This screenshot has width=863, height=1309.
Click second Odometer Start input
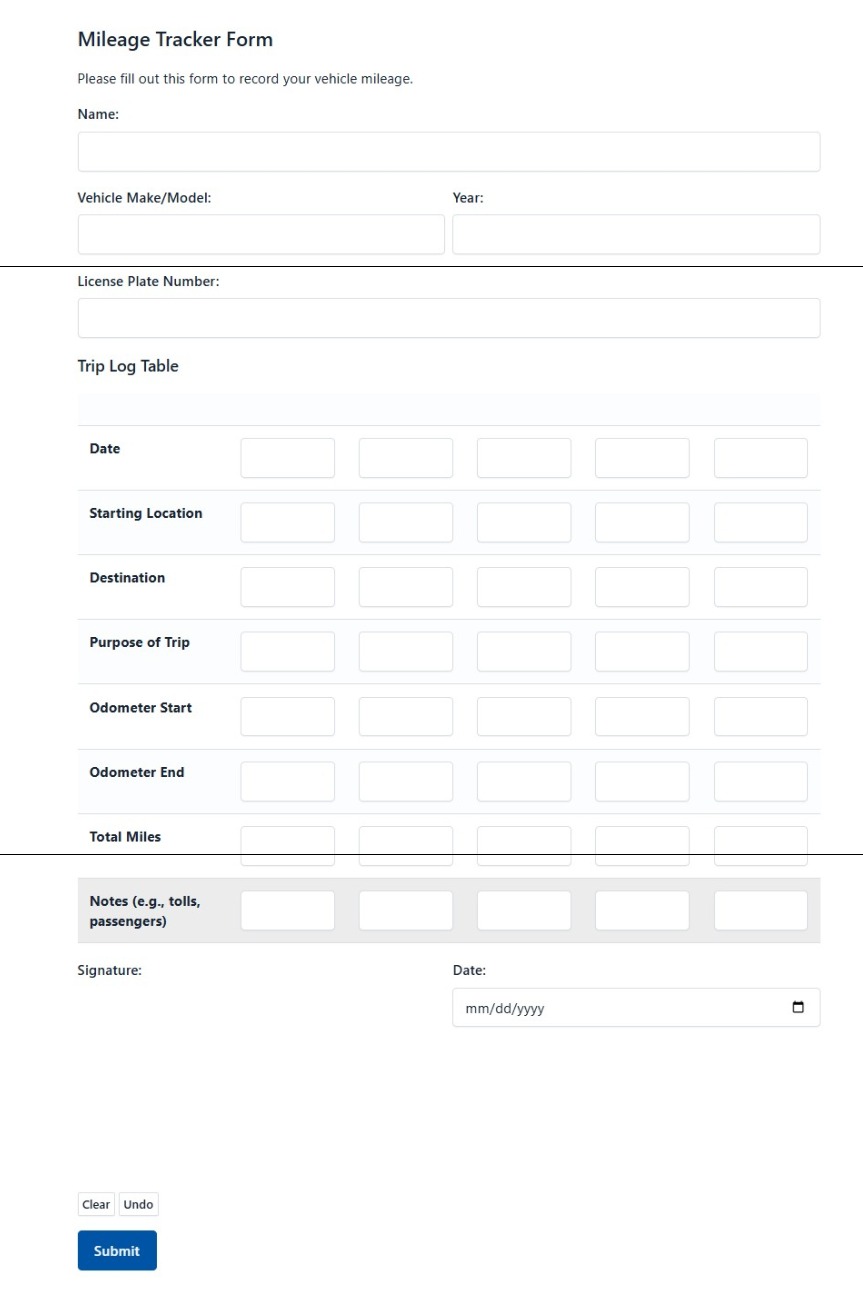pyautogui.click(x=406, y=717)
